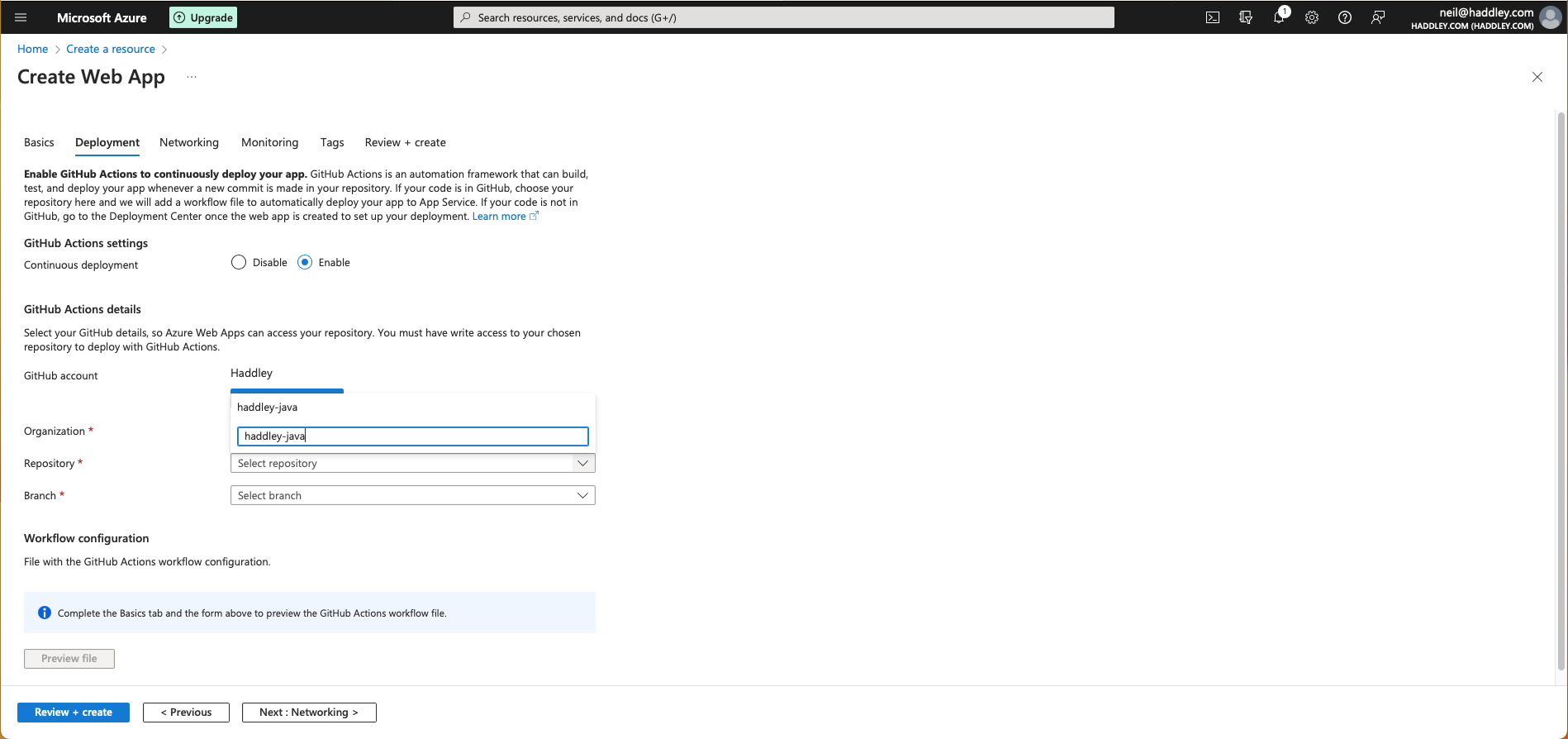Screen dimensions: 1568x739
Task: Open the Select branch dropdown
Action: [x=412, y=495]
